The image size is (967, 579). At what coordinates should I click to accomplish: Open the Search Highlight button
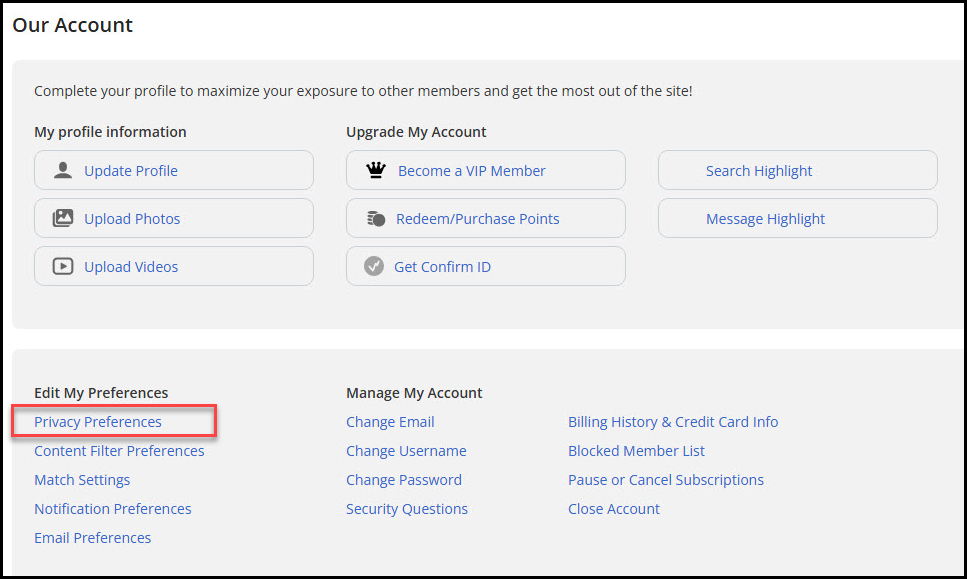point(797,170)
